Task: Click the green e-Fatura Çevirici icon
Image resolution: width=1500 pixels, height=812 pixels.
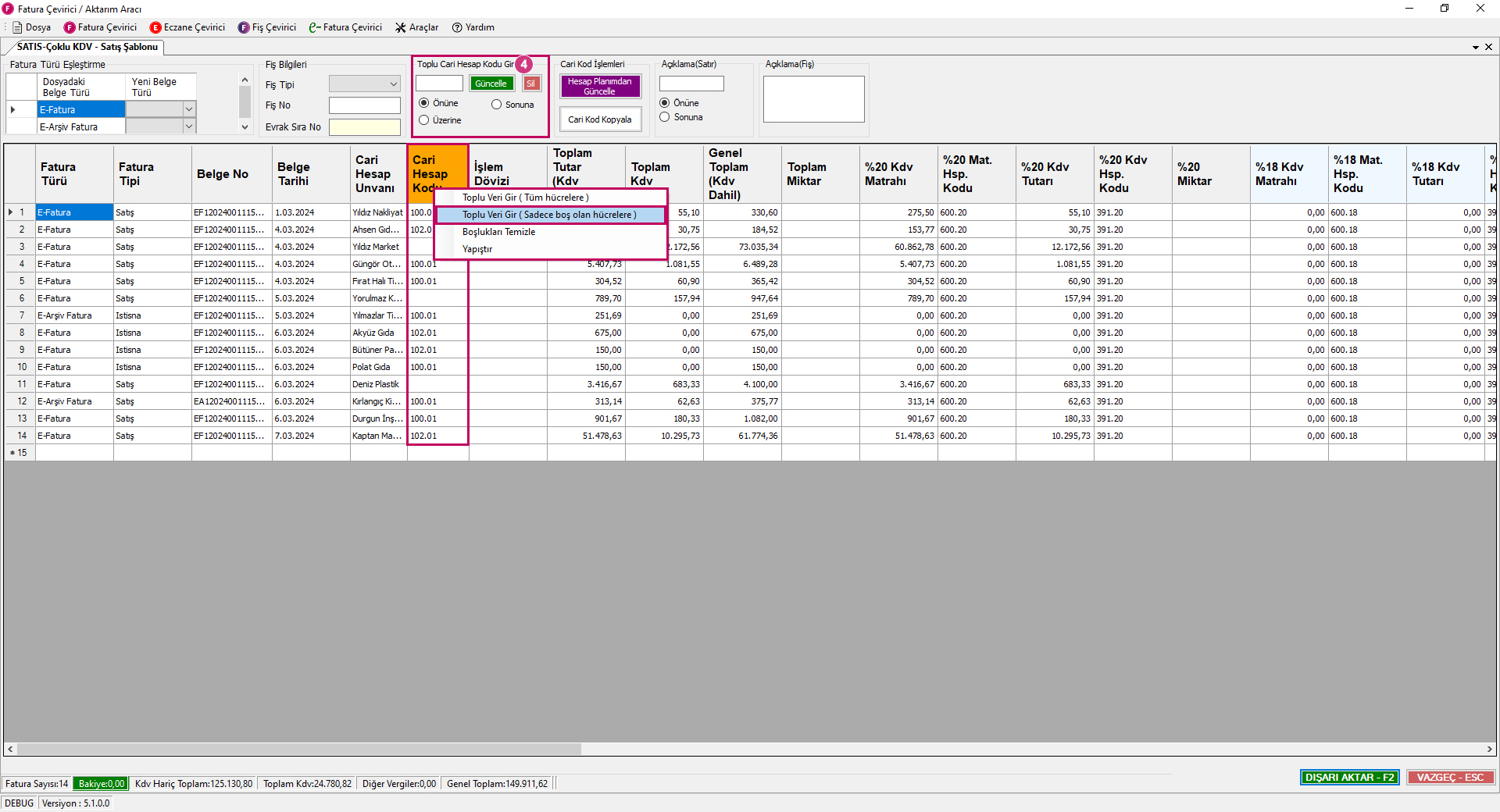Action: [315, 27]
